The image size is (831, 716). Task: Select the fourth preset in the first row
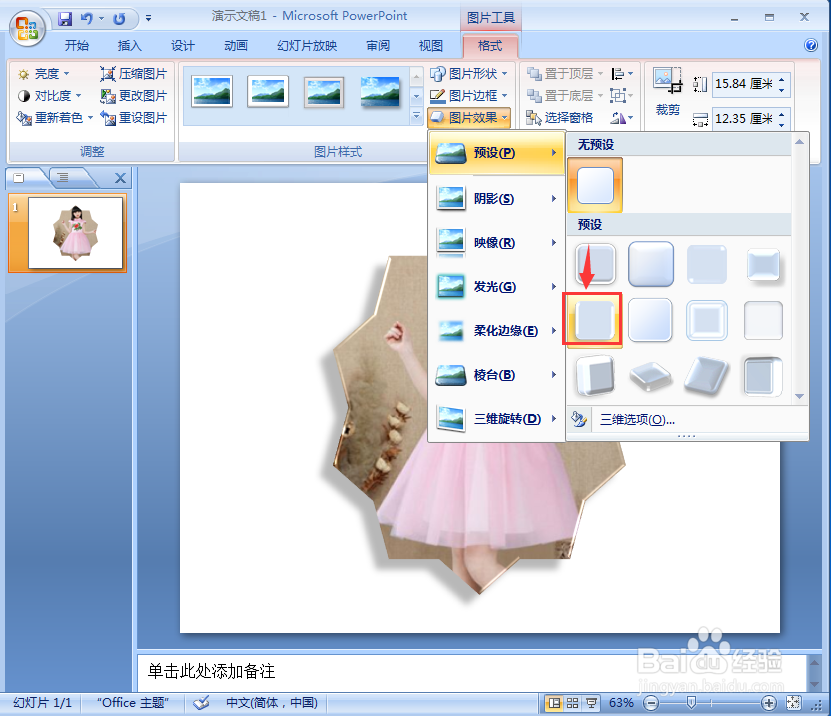(x=763, y=264)
